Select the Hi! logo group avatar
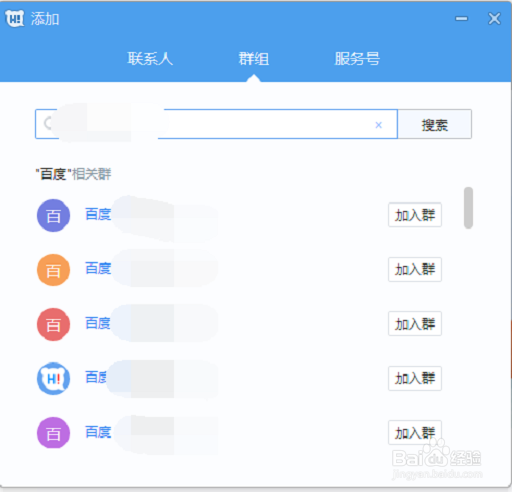The height and width of the screenshot is (492, 512). coord(53,379)
